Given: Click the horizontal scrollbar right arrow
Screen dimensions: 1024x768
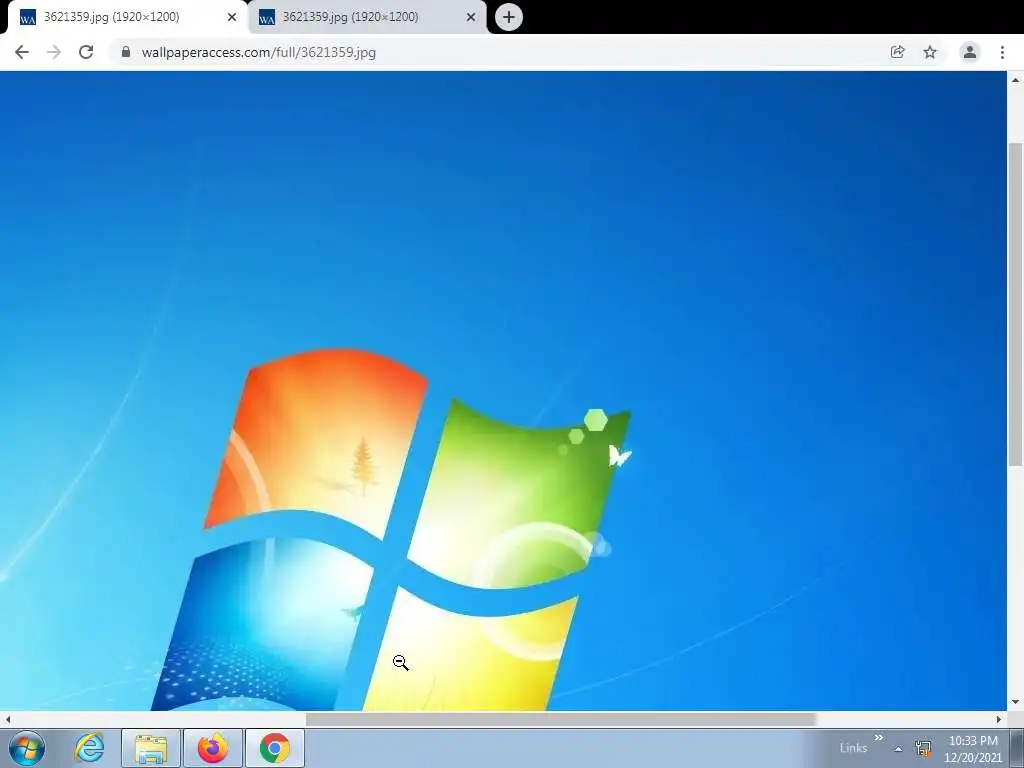Looking at the screenshot, I should pos(999,719).
